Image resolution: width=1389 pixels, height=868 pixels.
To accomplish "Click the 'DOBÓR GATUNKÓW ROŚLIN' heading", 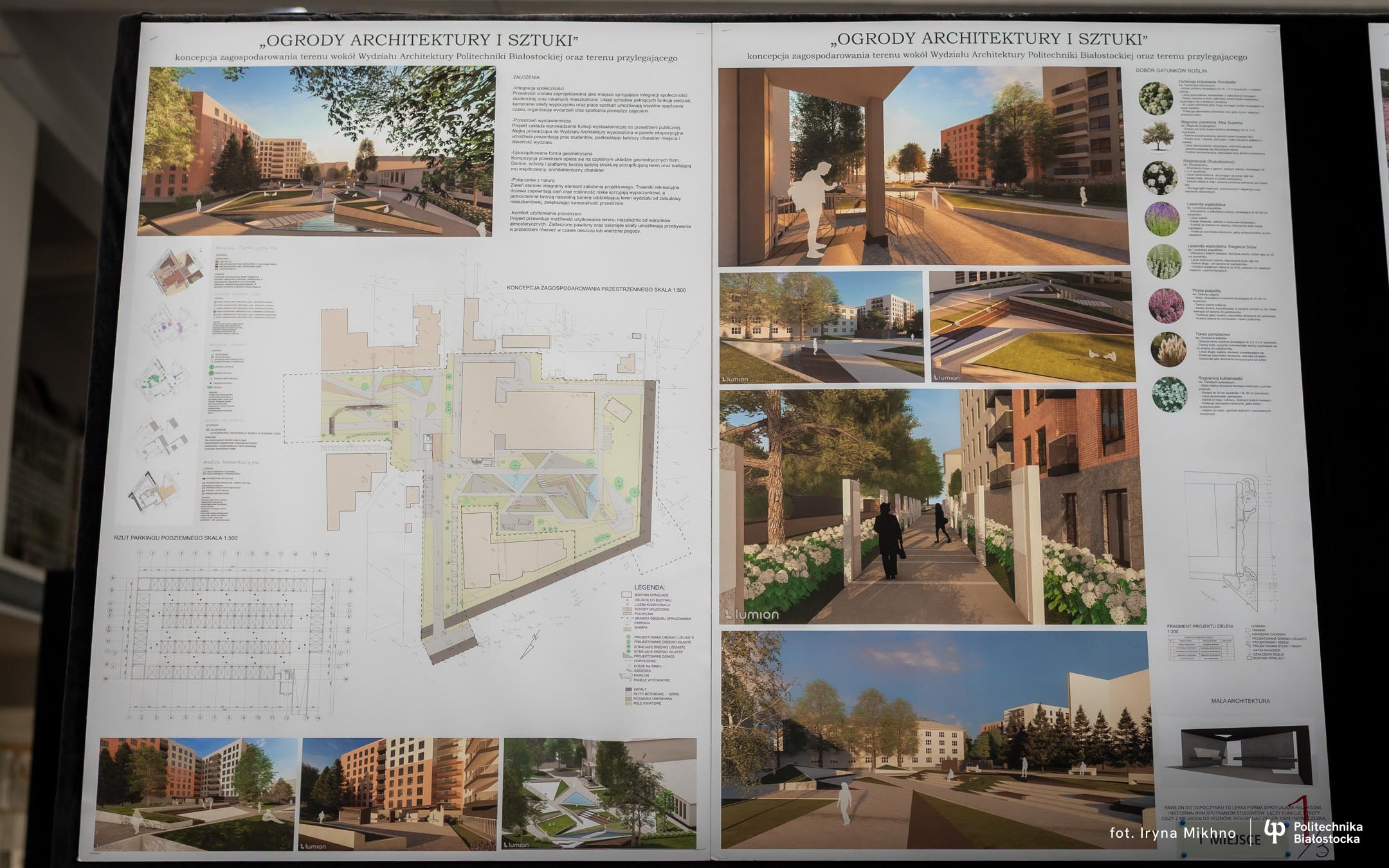I will [x=1171, y=71].
